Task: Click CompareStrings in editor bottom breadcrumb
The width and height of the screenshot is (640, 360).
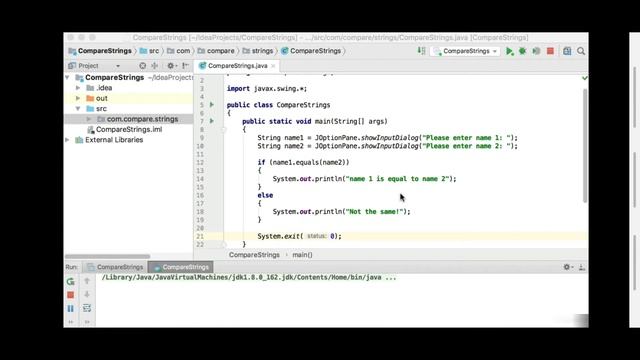Action: click(x=254, y=255)
